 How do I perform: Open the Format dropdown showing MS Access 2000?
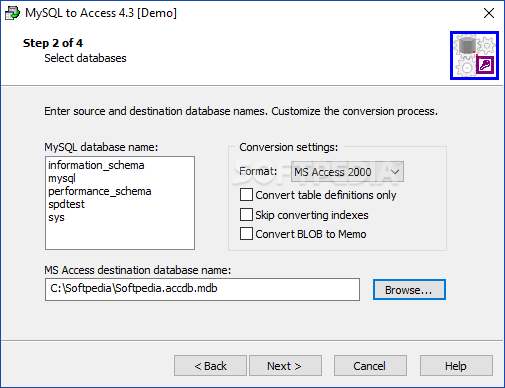(x=347, y=172)
